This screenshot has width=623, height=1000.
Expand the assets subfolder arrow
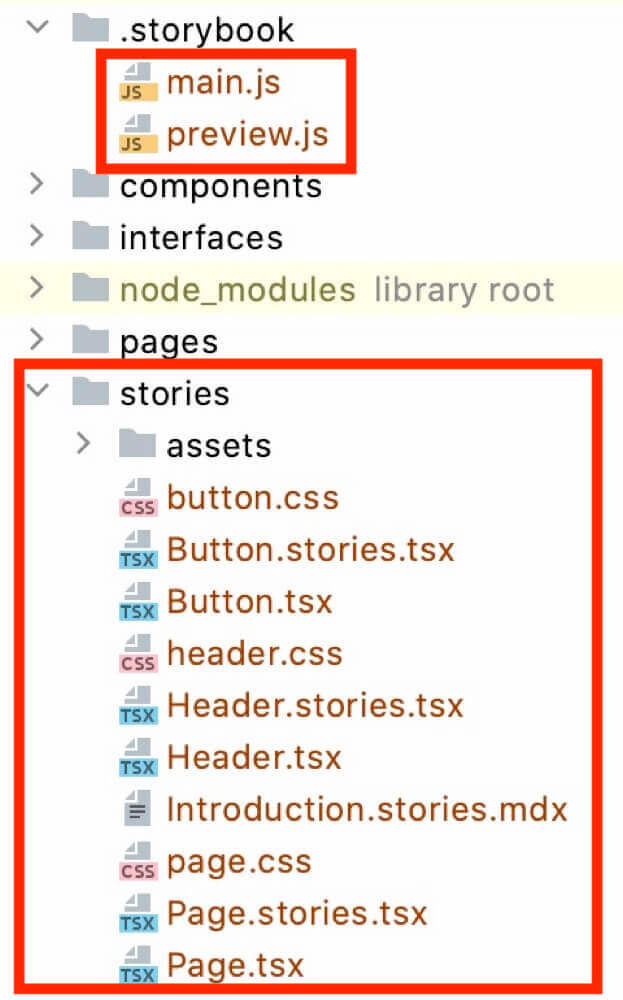85,445
